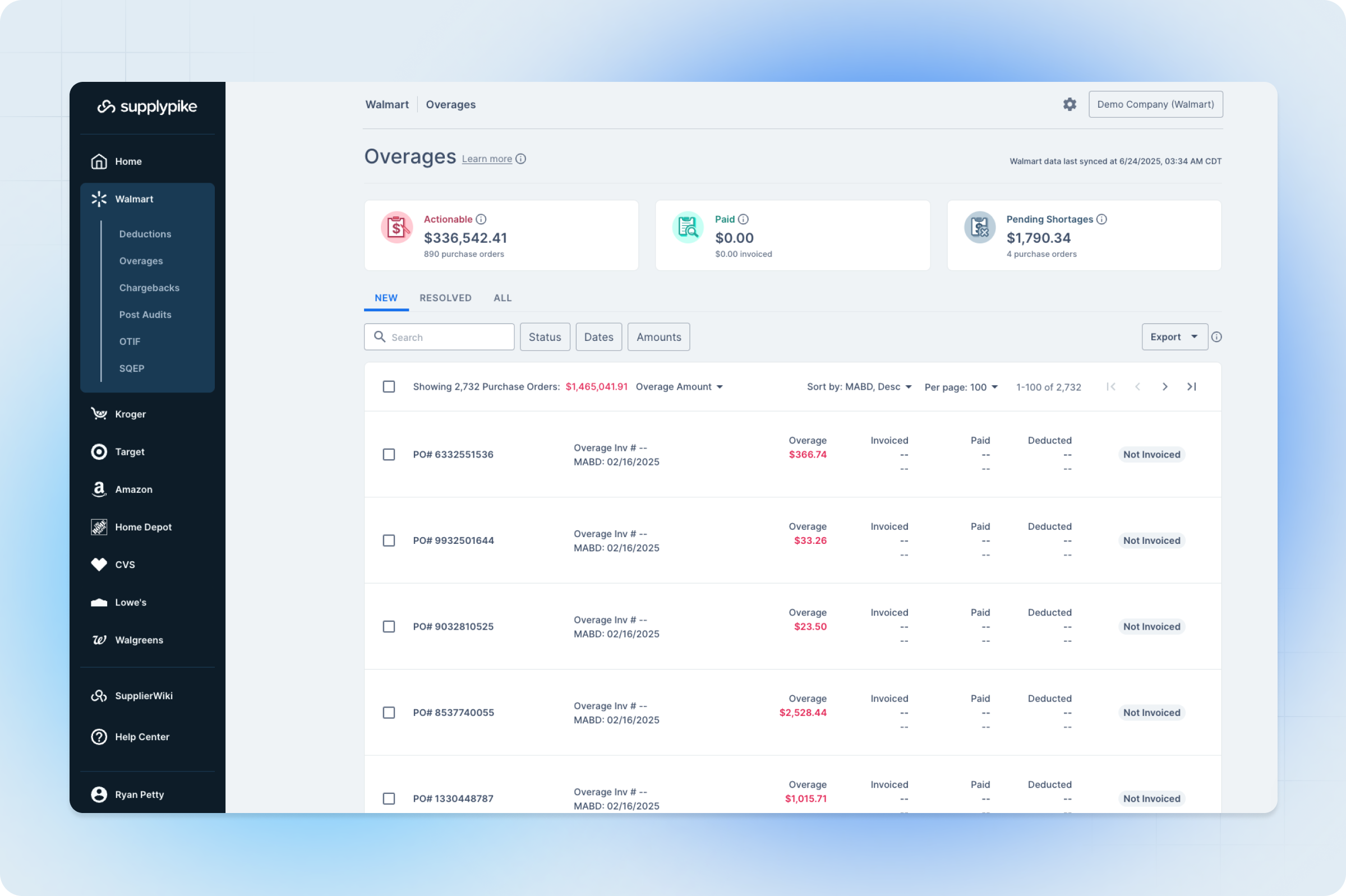Open the Amounts filter dropdown

tap(658, 337)
